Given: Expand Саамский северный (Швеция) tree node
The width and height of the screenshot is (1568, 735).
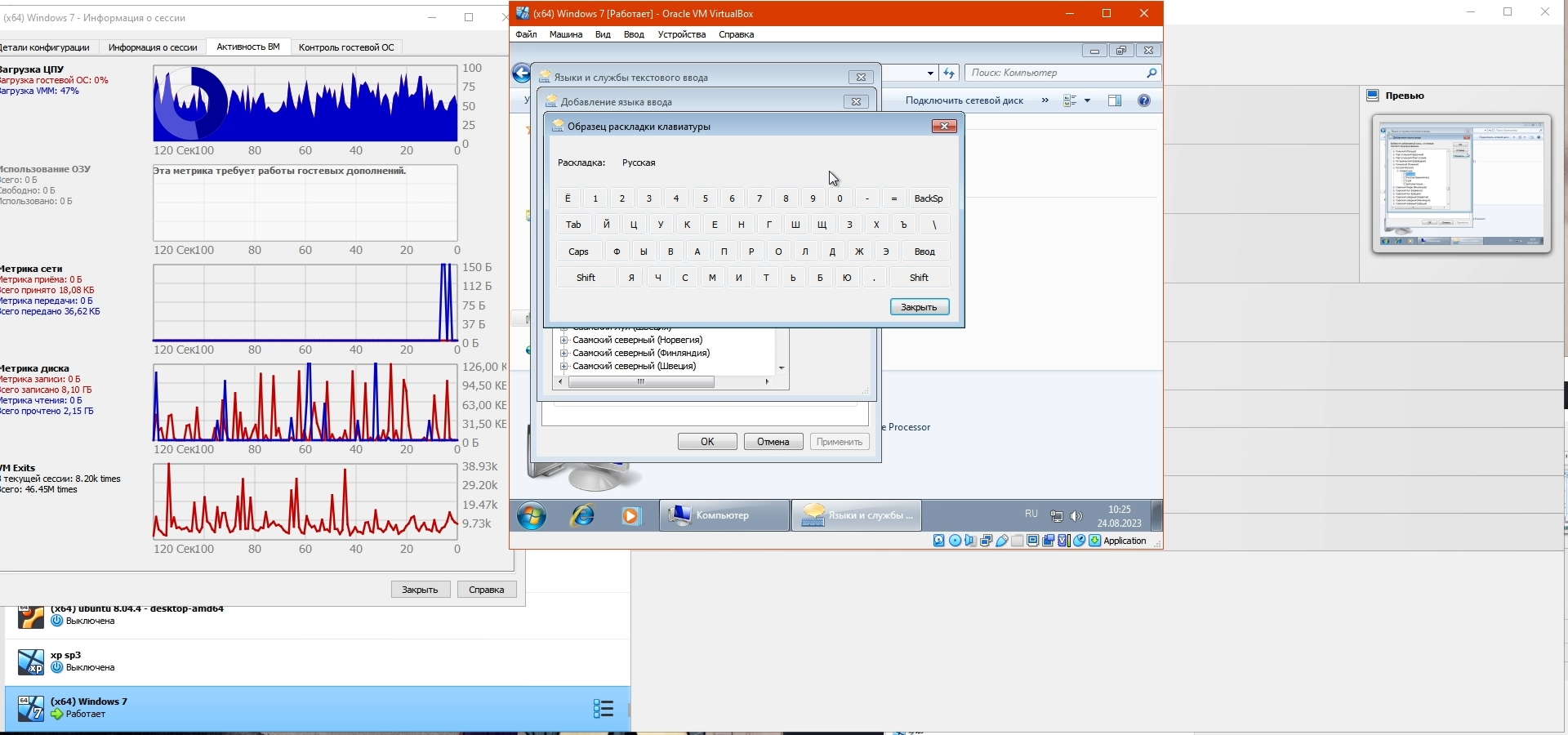Looking at the screenshot, I should (563, 366).
